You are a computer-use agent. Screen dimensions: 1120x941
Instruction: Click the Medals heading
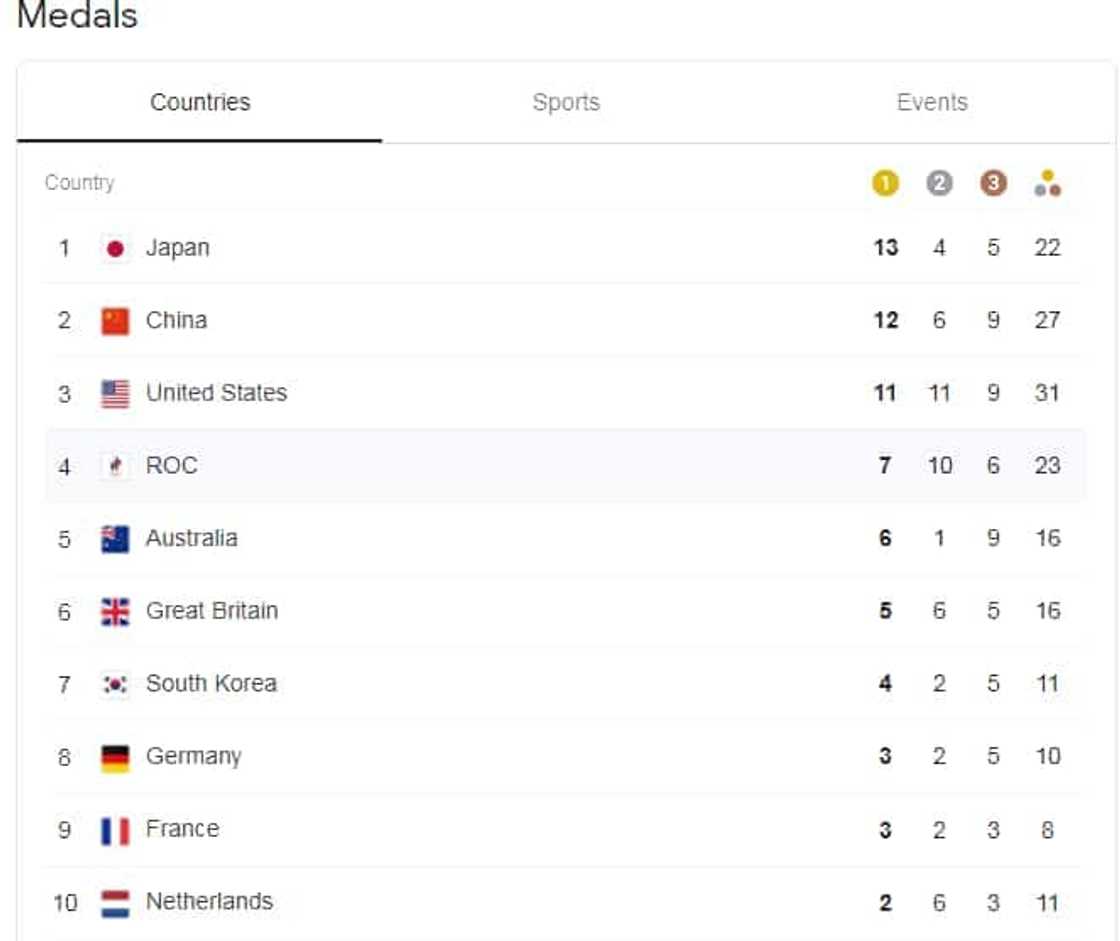click(77, 17)
